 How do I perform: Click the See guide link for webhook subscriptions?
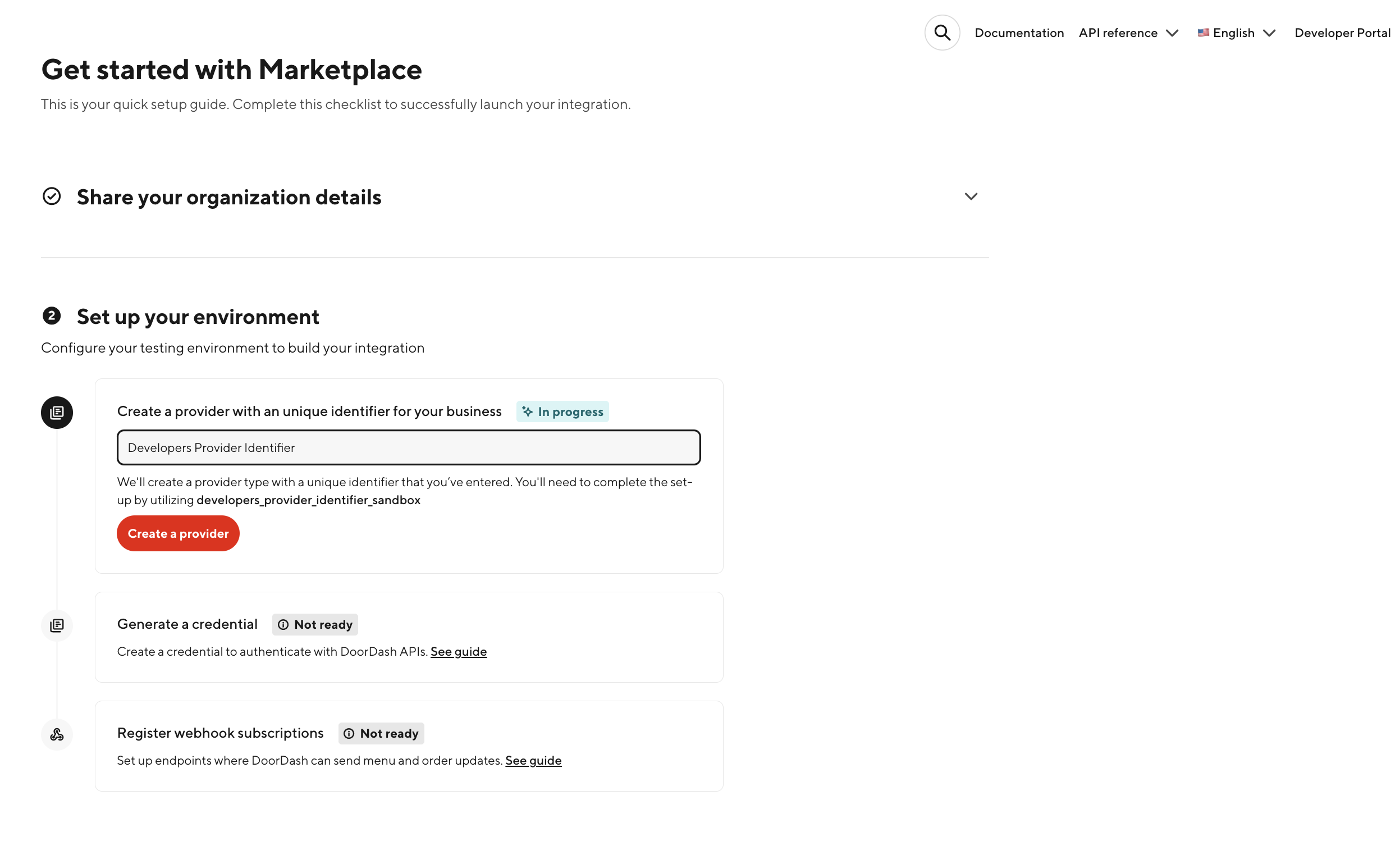533,760
